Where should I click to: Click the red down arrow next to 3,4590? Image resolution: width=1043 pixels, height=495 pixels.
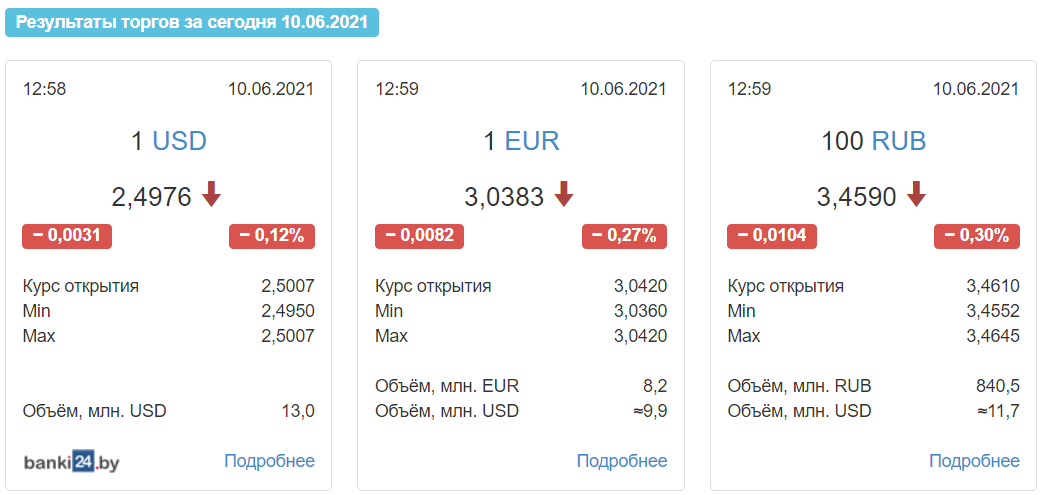[x=917, y=195]
